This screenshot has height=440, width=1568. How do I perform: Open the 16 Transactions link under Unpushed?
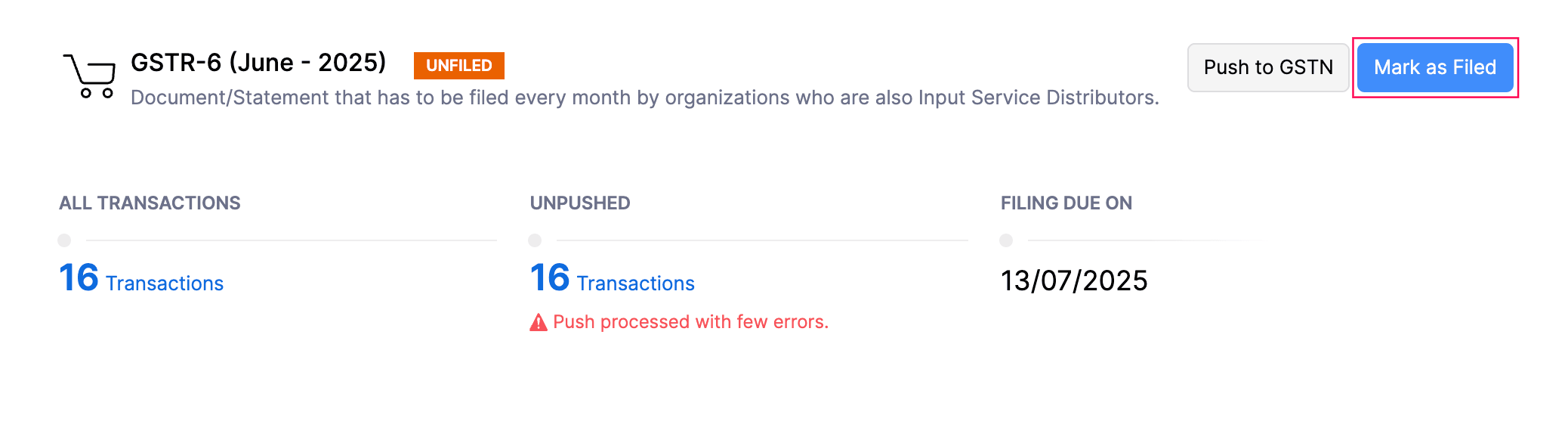(613, 280)
